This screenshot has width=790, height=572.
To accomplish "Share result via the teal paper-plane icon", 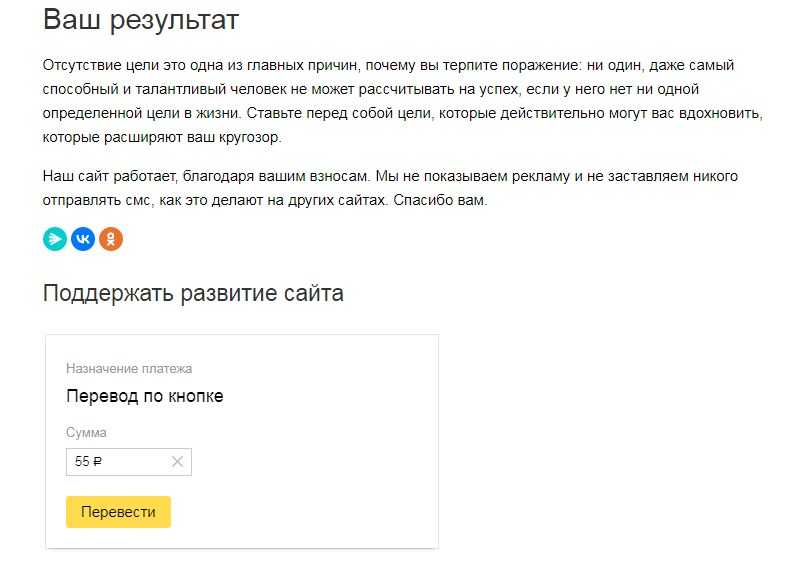I will pyautogui.click(x=55, y=239).
